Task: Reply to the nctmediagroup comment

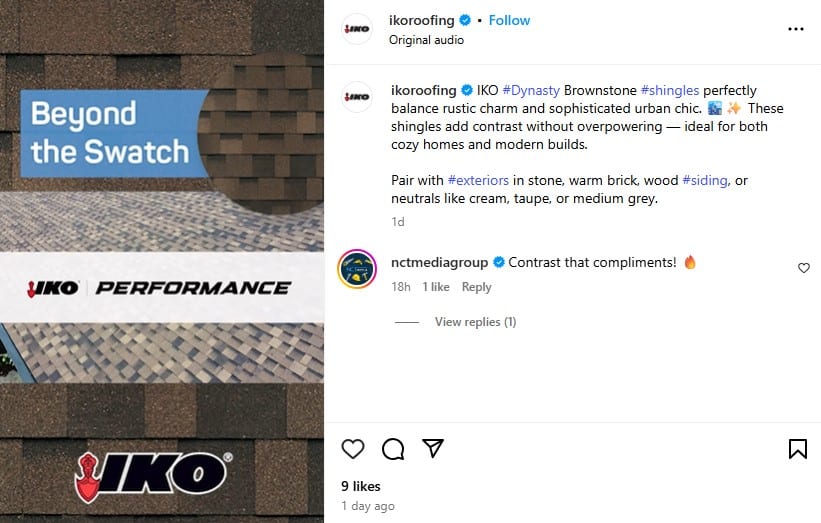Action: (x=476, y=287)
